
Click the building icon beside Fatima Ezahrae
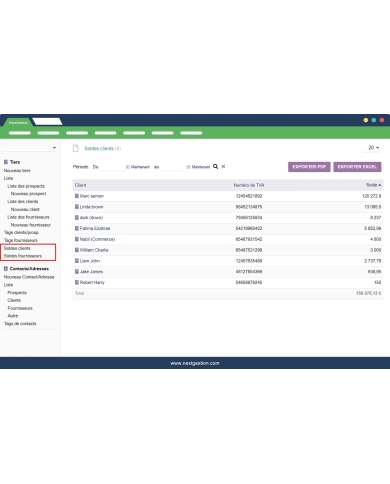[x=77, y=228]
